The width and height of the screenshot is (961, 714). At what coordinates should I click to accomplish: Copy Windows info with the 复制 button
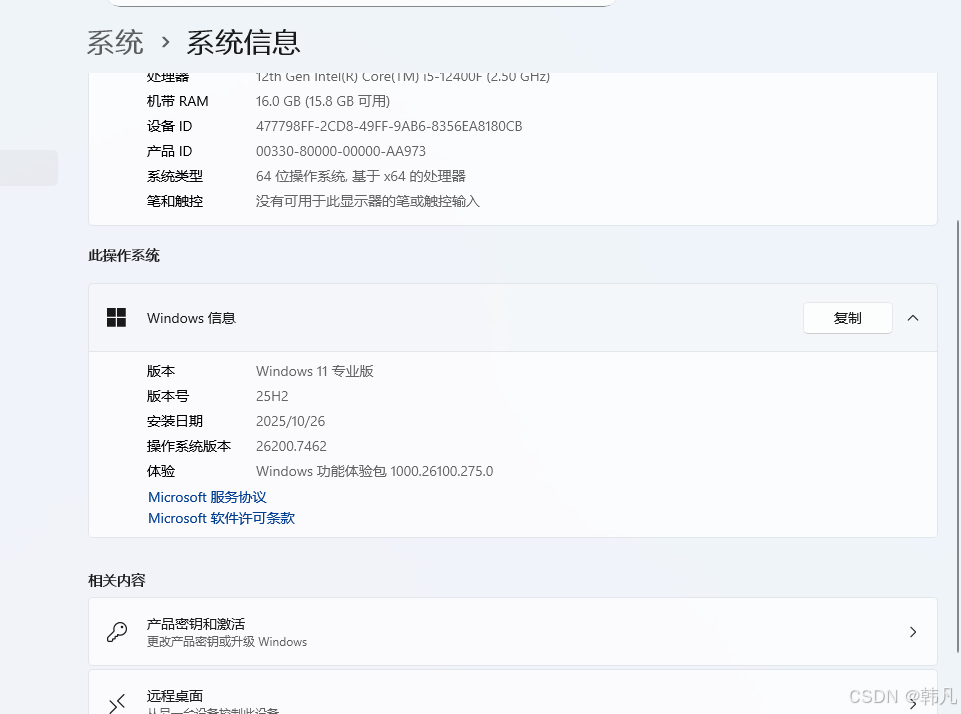848,317
